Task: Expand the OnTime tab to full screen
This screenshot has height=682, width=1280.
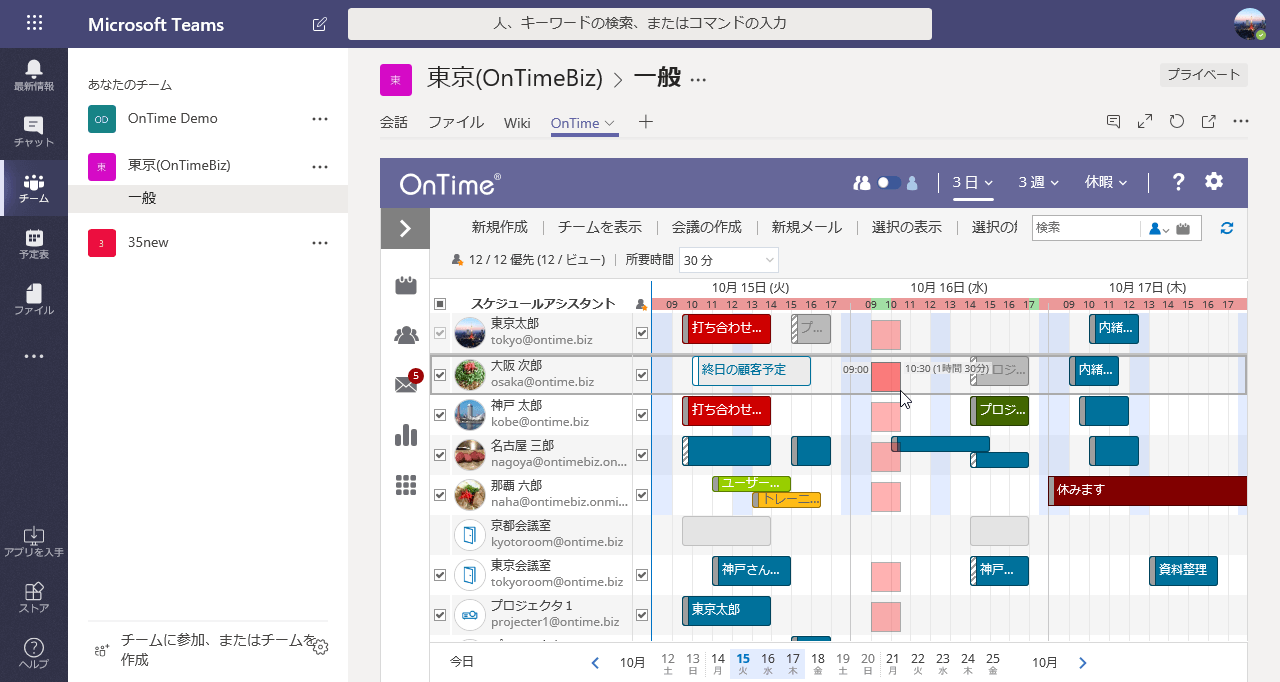Action: coord(1145,122)
